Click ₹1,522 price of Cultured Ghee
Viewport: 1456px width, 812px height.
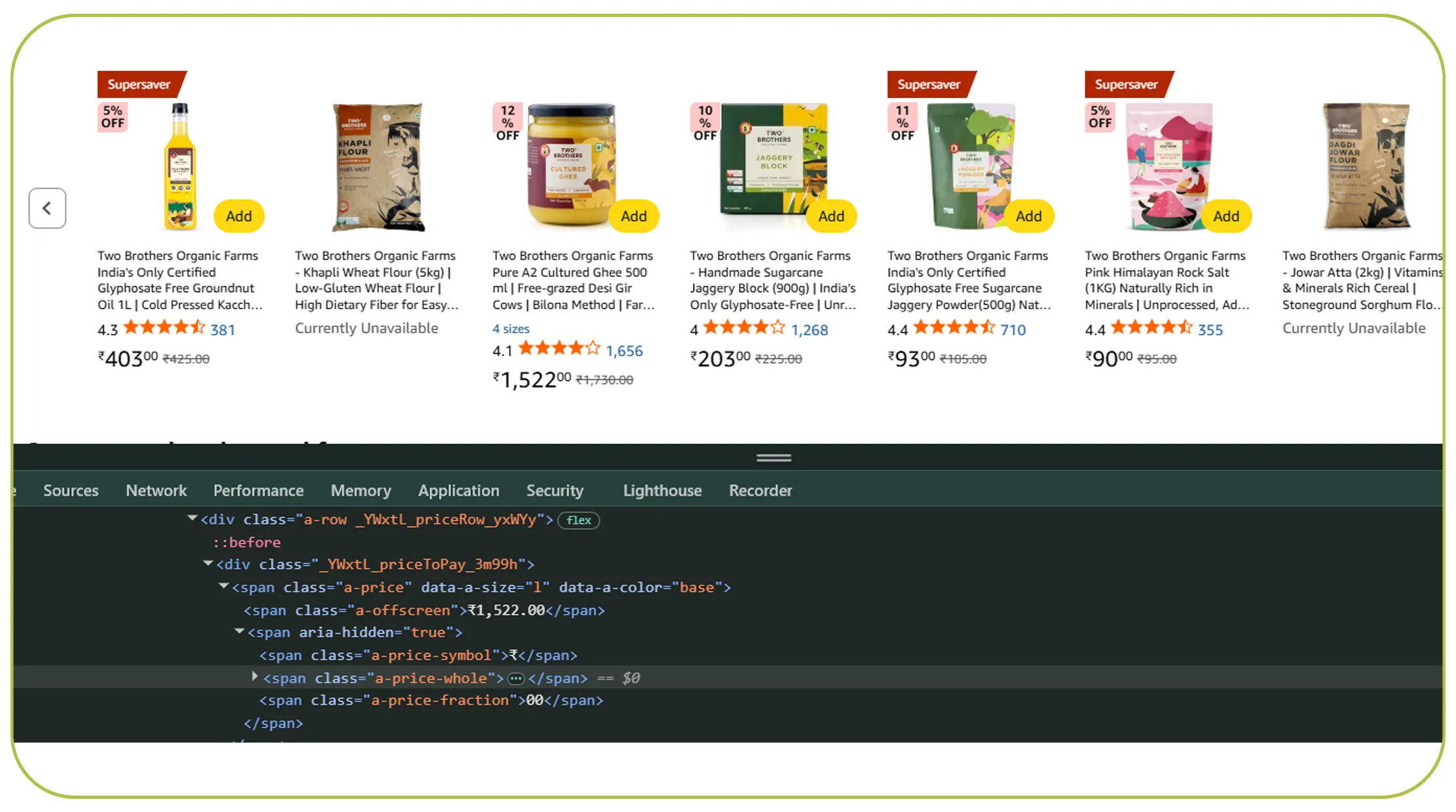point(532,379)
